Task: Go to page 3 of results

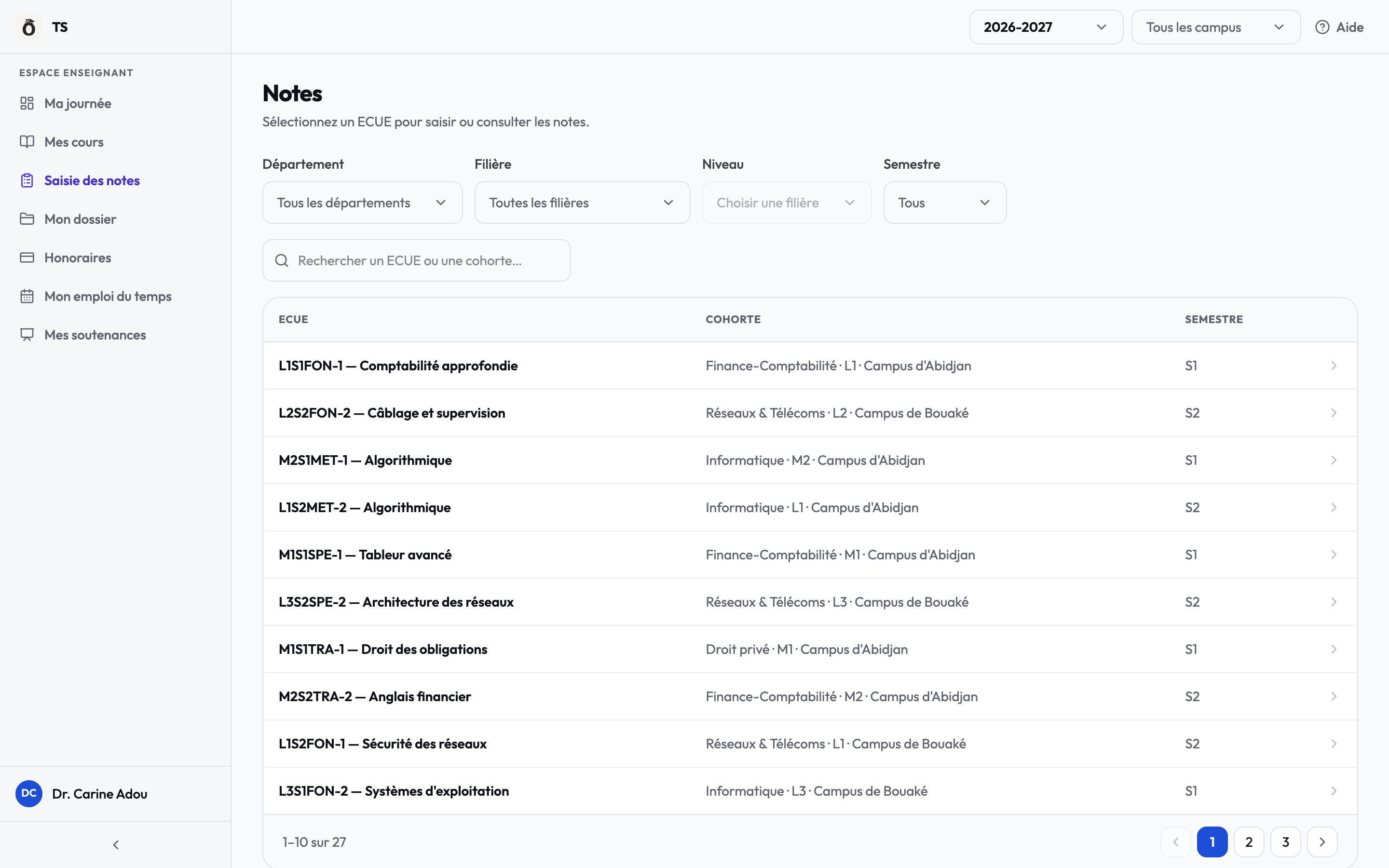Action: coord(1285,842)
